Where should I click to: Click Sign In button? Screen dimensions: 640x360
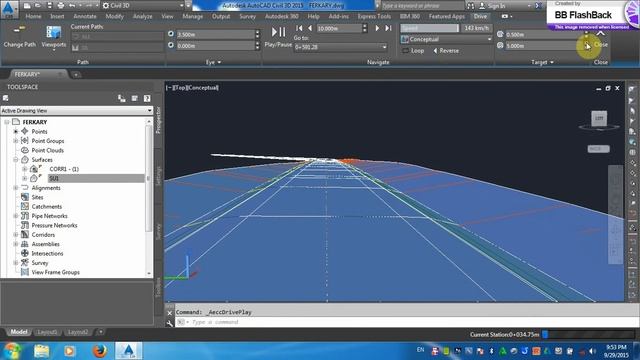492,6
